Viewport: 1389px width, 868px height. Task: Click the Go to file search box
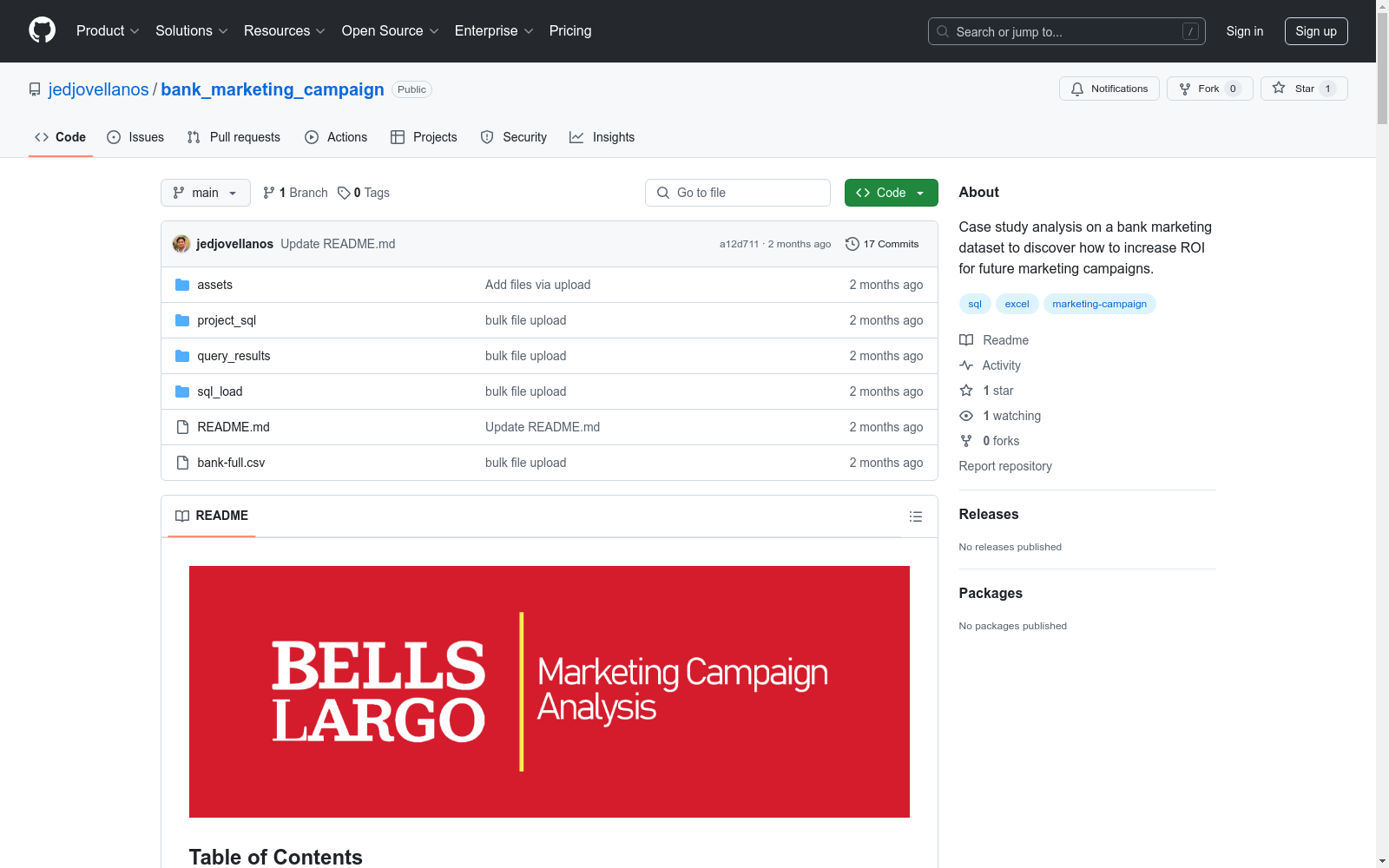coord(738,193)
